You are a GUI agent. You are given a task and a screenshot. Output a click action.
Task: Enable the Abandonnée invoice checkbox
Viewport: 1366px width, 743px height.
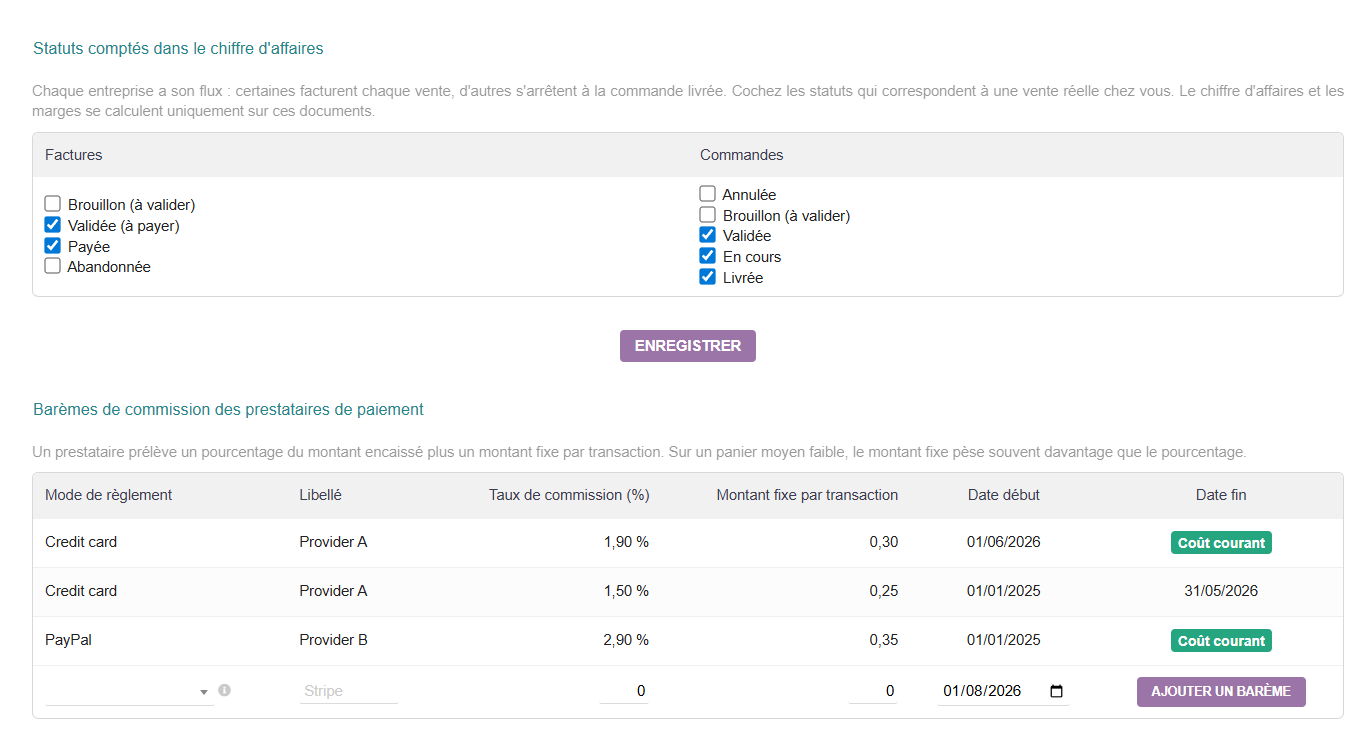[53, 266]
